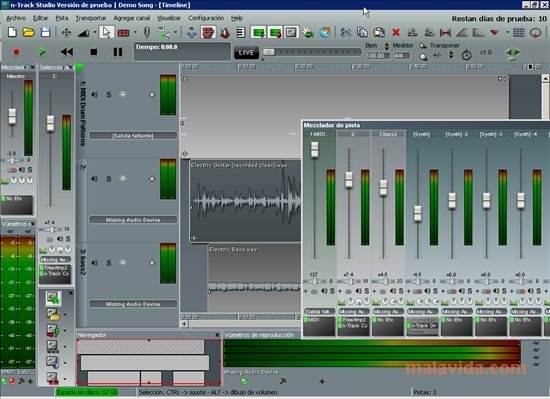Click the fade-out ramp icon
550x399 pixels.
pyautogui.click(x=478, y=33)
